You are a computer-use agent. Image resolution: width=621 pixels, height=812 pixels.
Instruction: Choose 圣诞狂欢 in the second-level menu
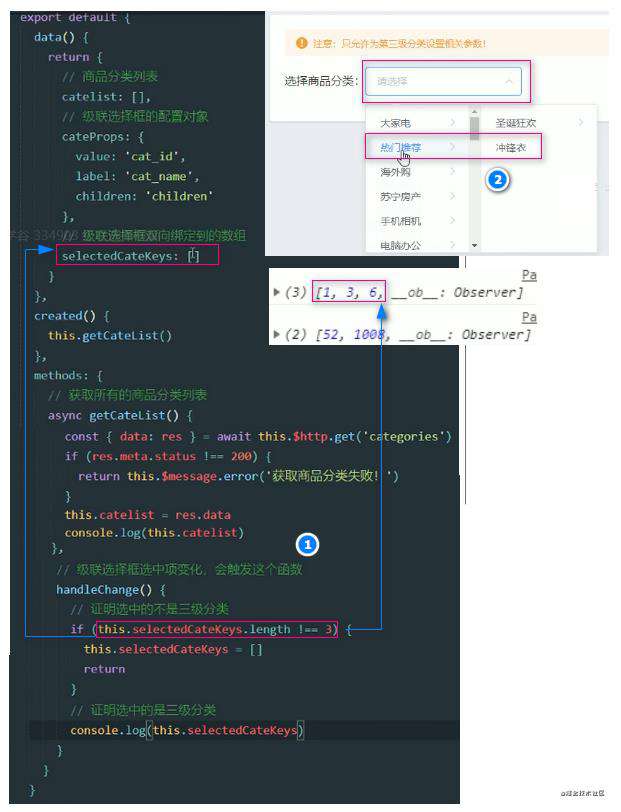pos(515,123)
